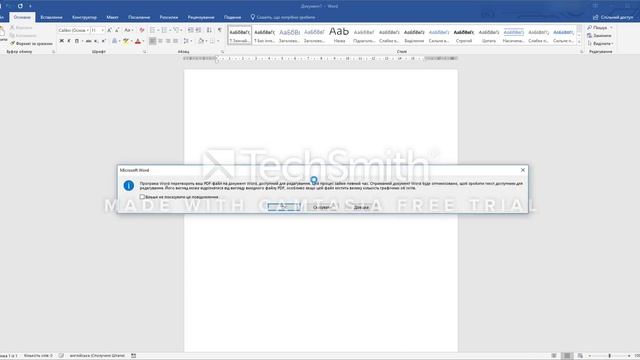This screenshot has height=360, width=640.
Task: Toggle subscript formatting
Action: click(x=96, y=41)
